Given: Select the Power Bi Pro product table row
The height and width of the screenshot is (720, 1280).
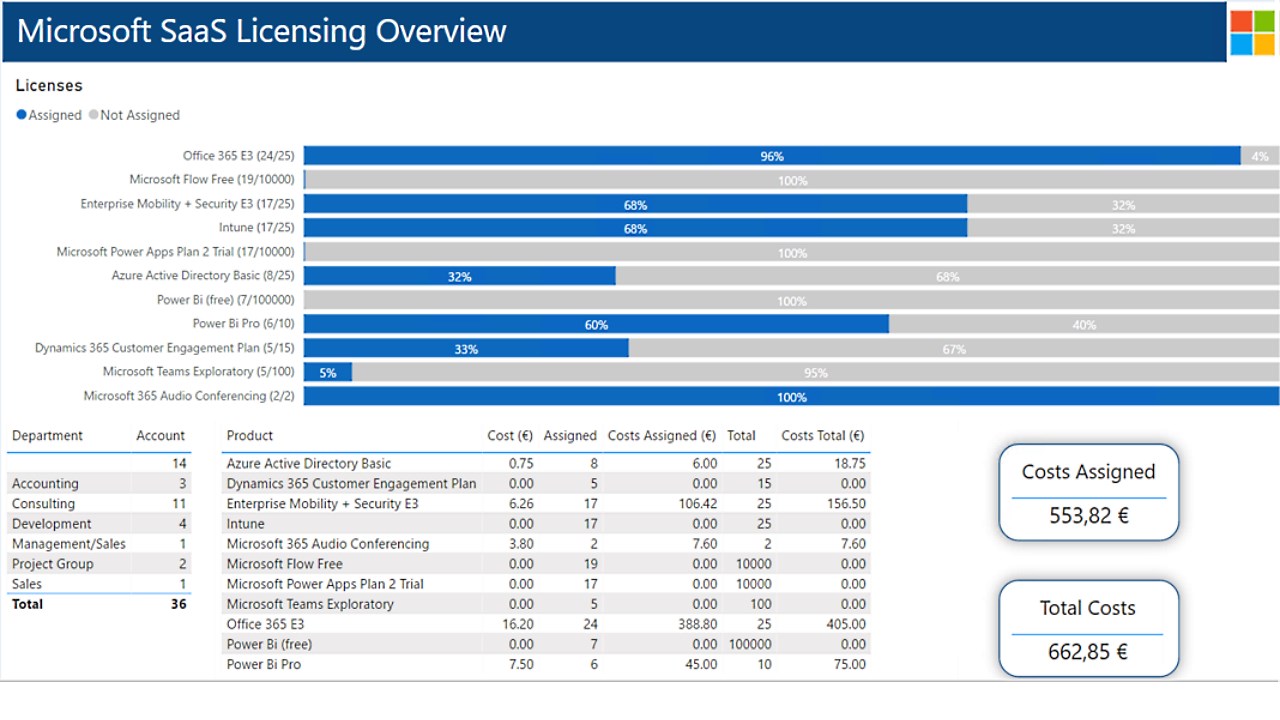Looking at the screenshot, I should click(546, 664).
